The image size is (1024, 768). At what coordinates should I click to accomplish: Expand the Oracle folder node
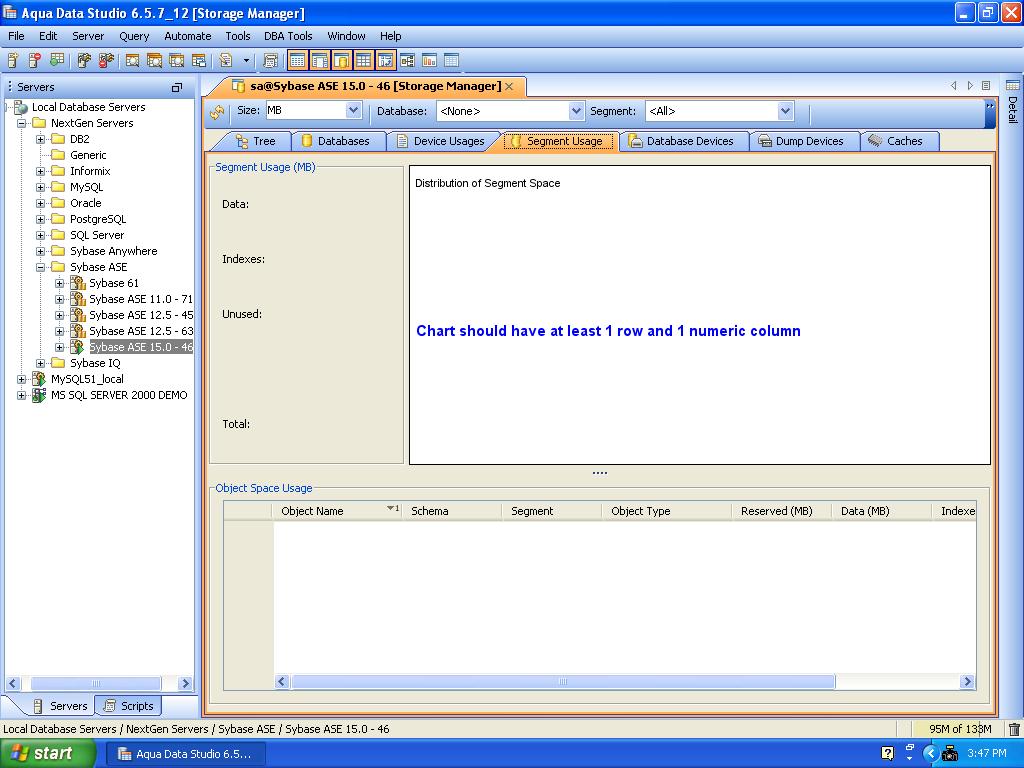tap(40, 203)
